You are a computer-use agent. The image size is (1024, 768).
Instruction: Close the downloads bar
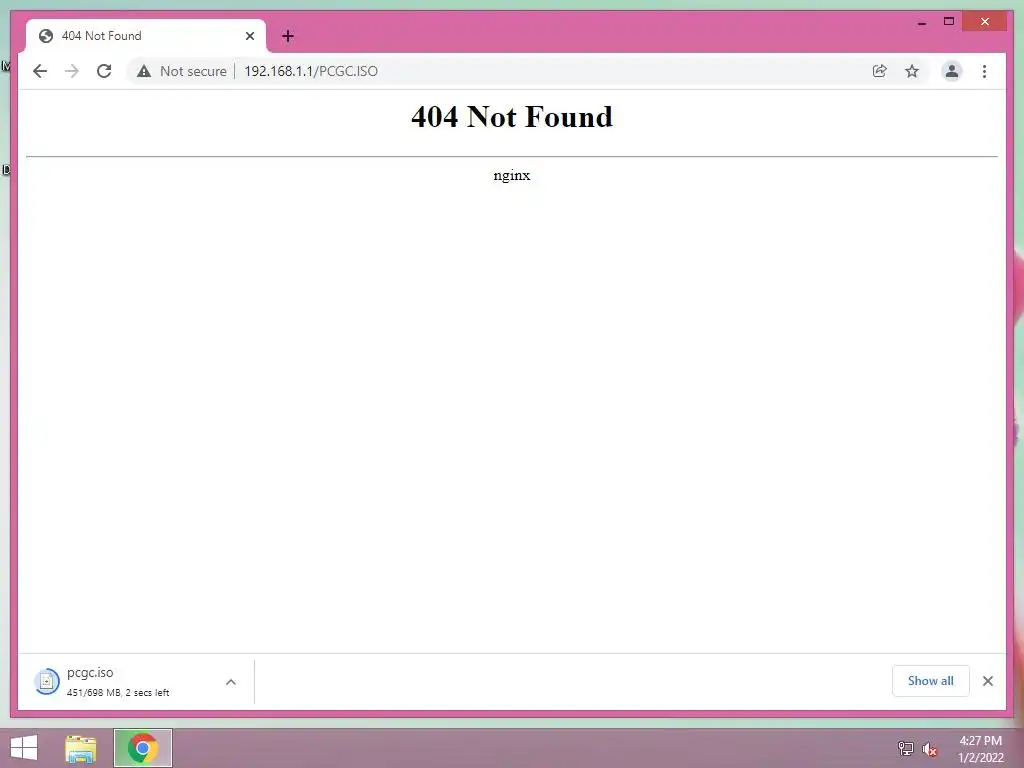(x=987, y=681)
